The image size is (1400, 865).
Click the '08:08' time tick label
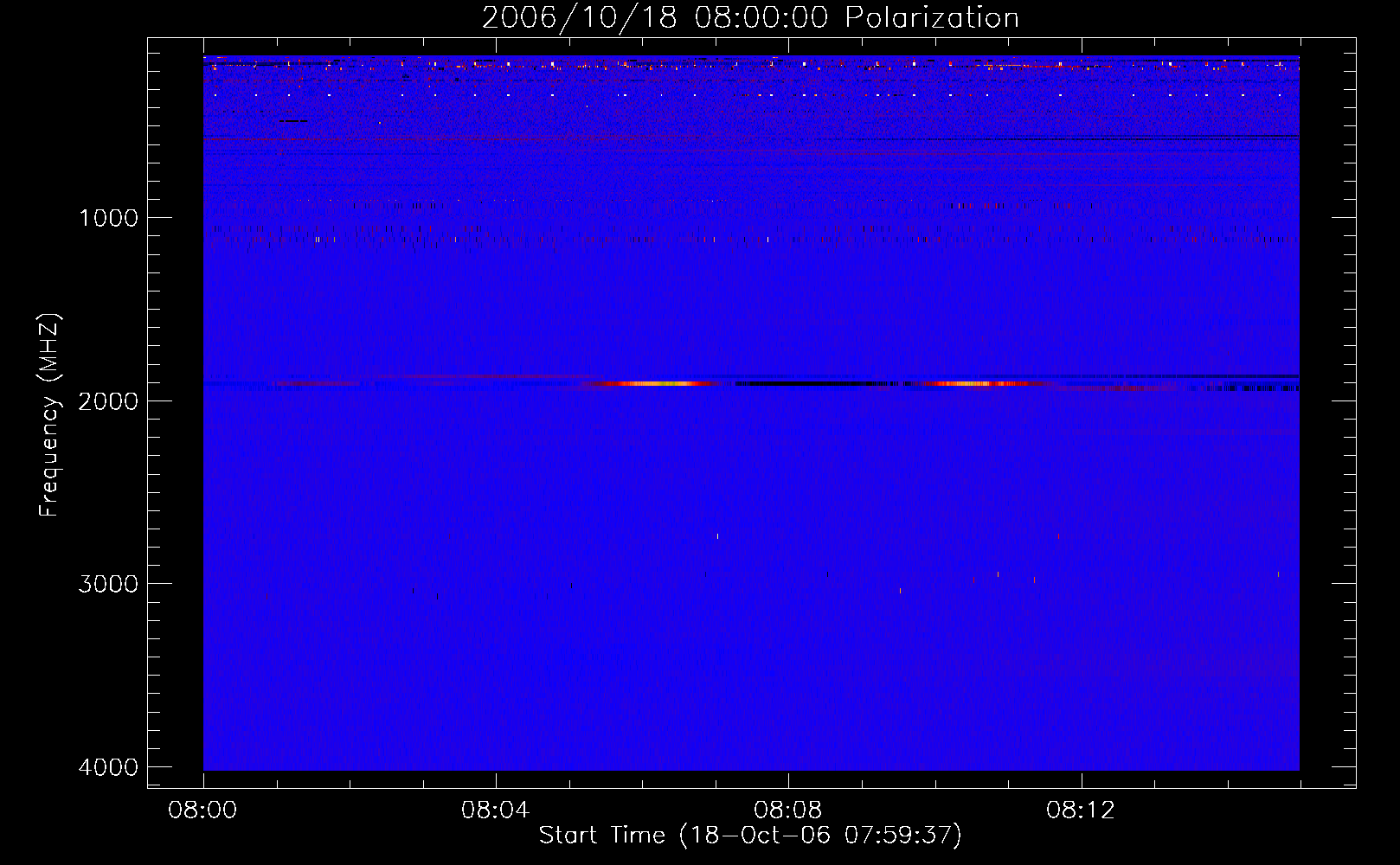click(x=788, y=811)
